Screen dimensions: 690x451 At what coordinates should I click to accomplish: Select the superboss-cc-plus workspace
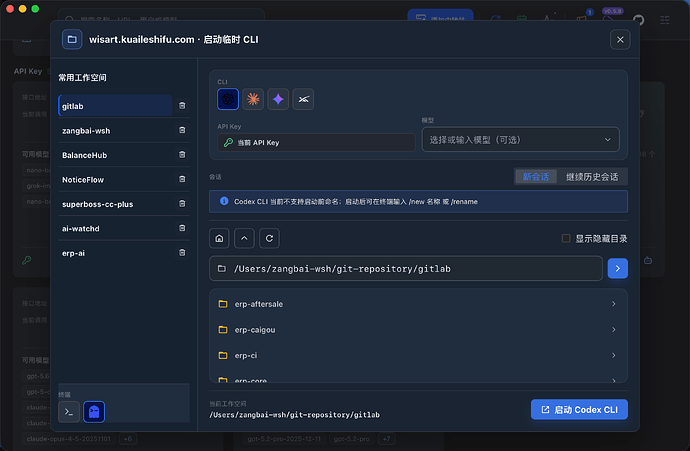tap(115, 204)
